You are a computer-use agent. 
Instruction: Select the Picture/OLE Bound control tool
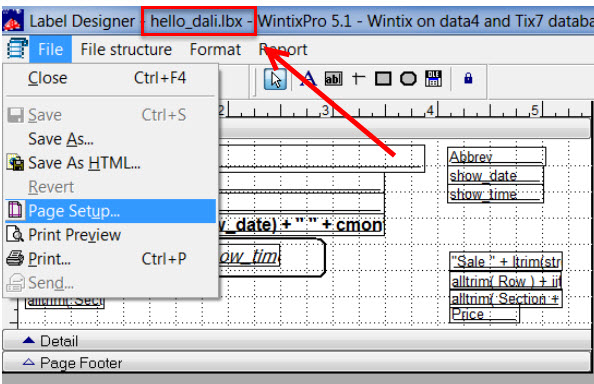tap(433, 78)
